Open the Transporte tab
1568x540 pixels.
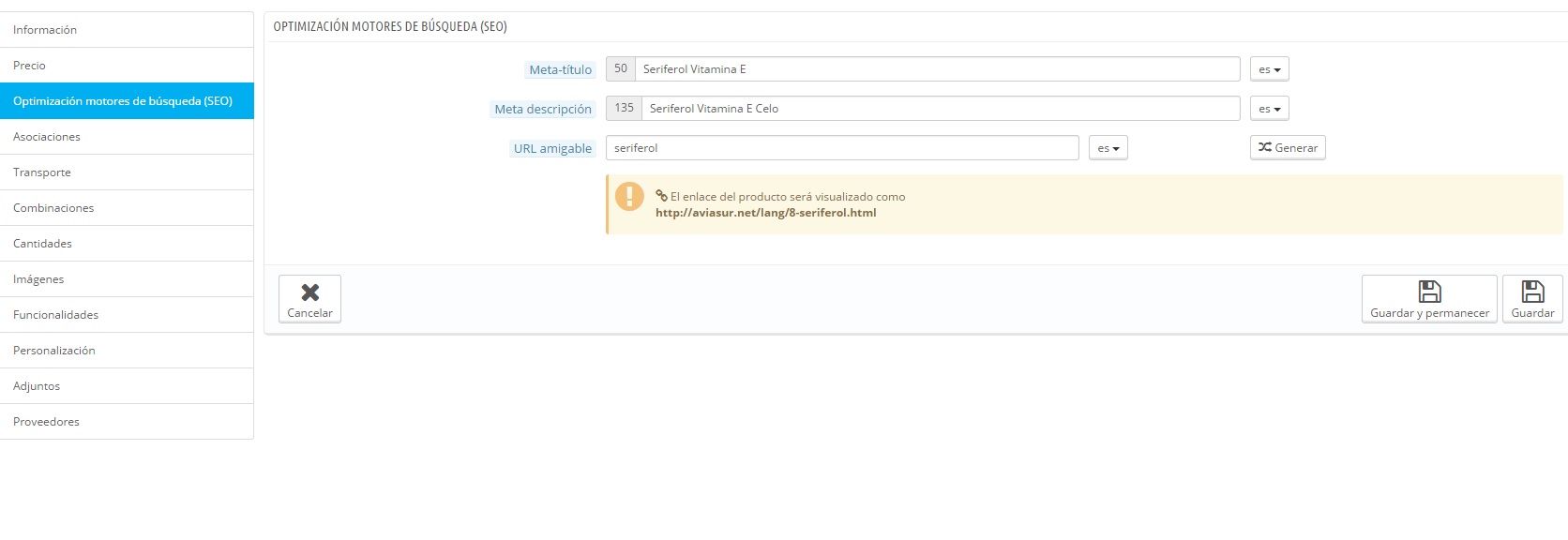tap(127, 172)
